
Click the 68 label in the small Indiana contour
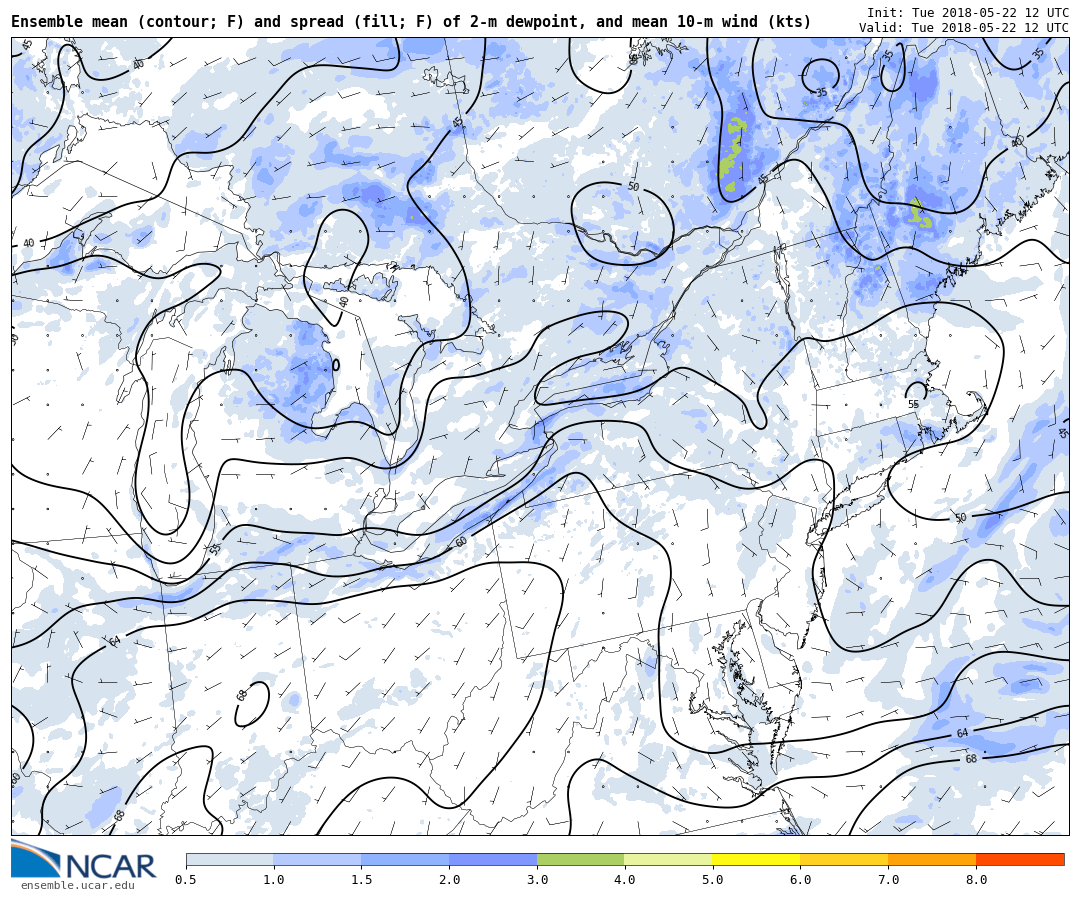(242, 694)
